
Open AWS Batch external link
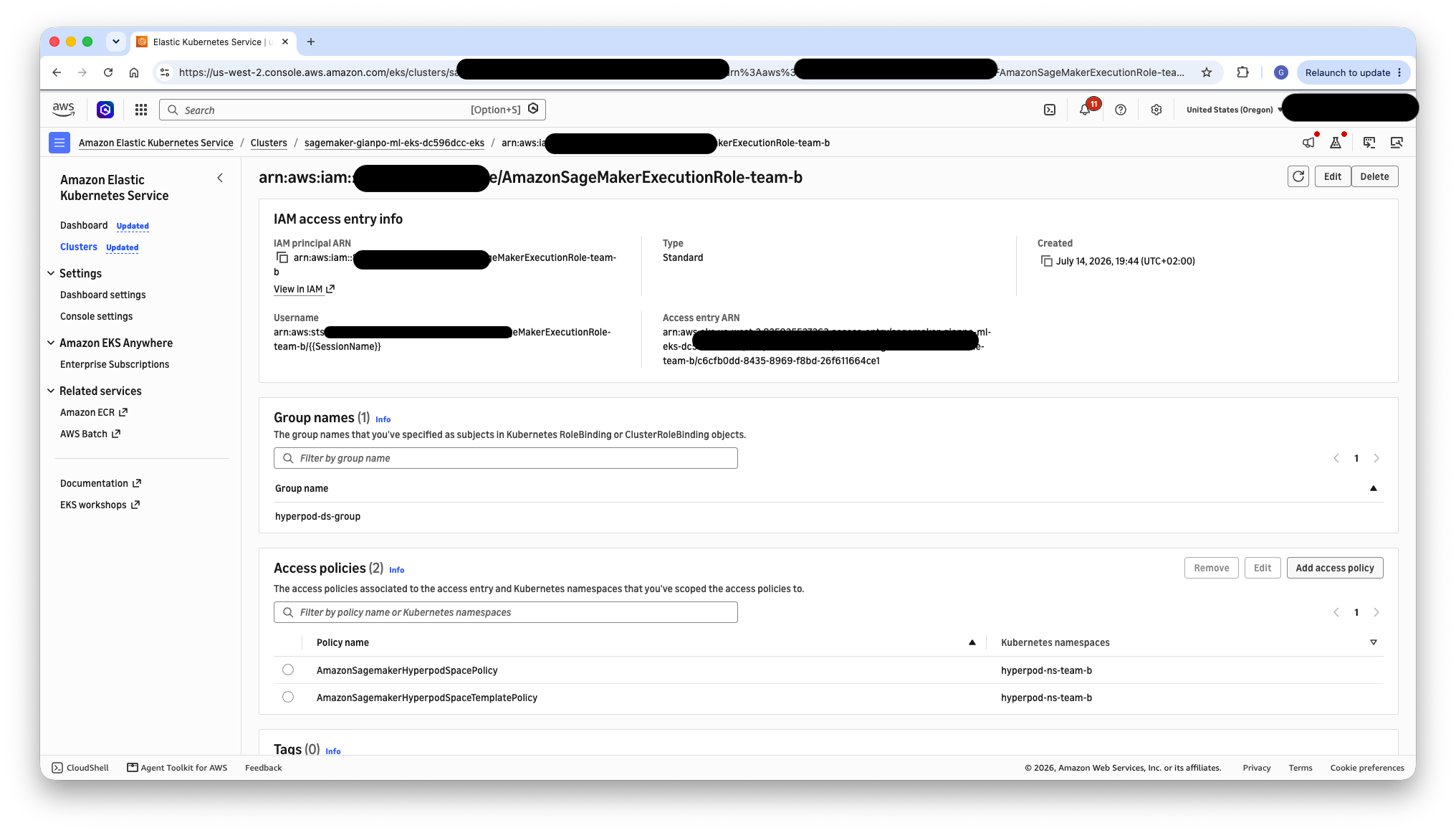[90, 434]
